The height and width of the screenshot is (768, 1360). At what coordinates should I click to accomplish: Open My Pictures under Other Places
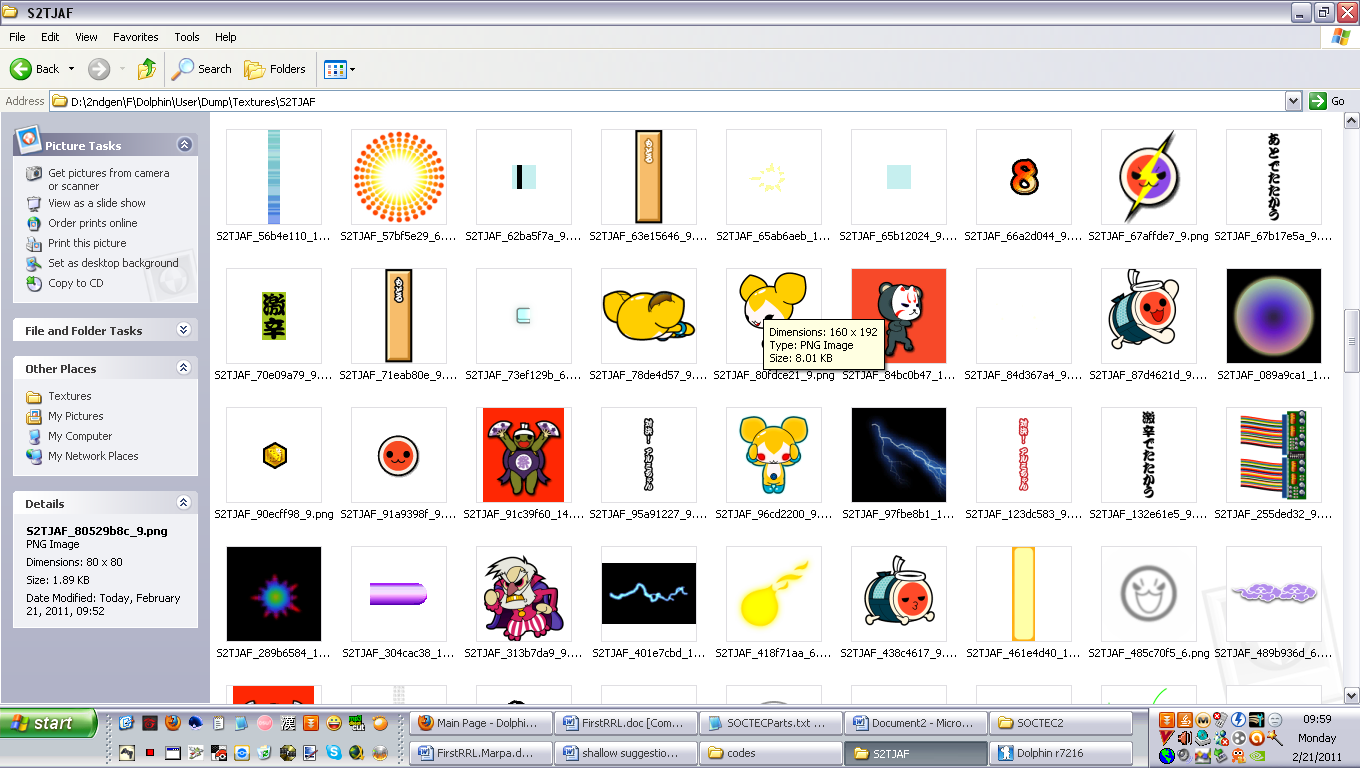pyautogui.click(x=76, y=416)
